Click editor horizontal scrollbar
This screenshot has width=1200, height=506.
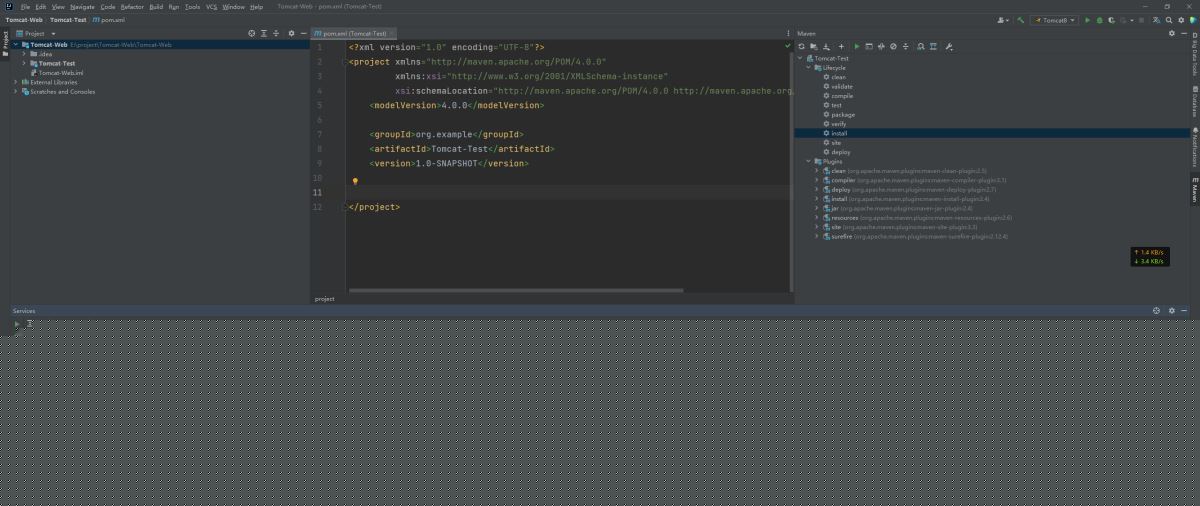(x=516, y=290)
